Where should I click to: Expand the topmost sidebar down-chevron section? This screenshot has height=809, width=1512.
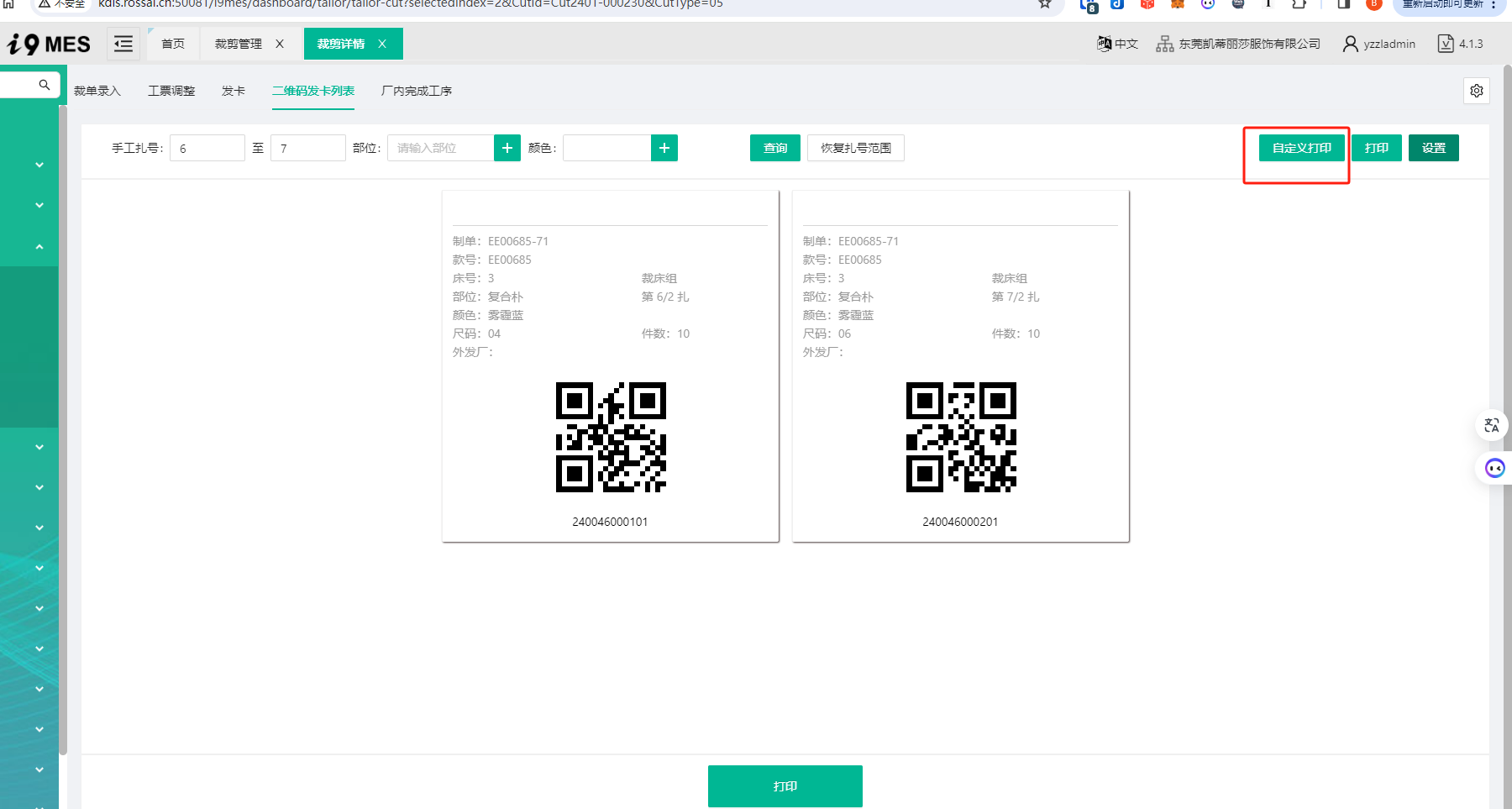(39, 165)
